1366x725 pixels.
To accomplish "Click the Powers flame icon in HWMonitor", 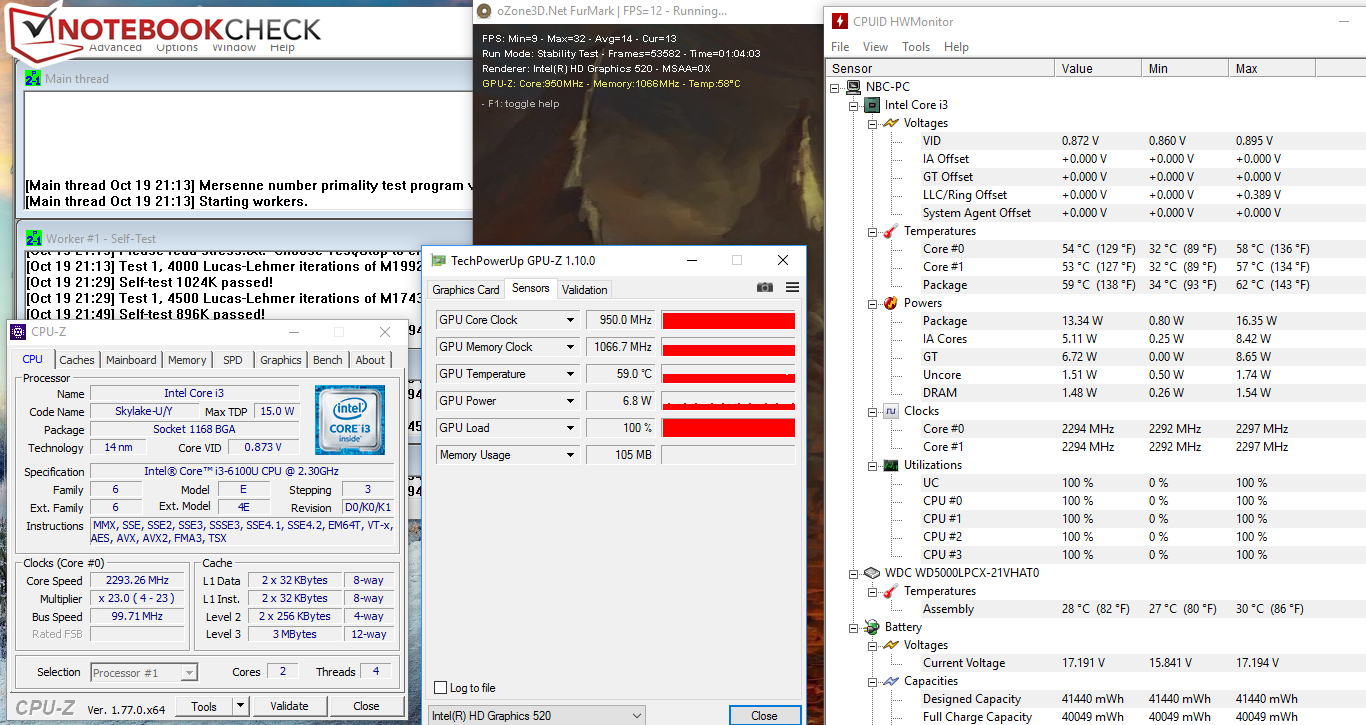I will coord(890,303).
